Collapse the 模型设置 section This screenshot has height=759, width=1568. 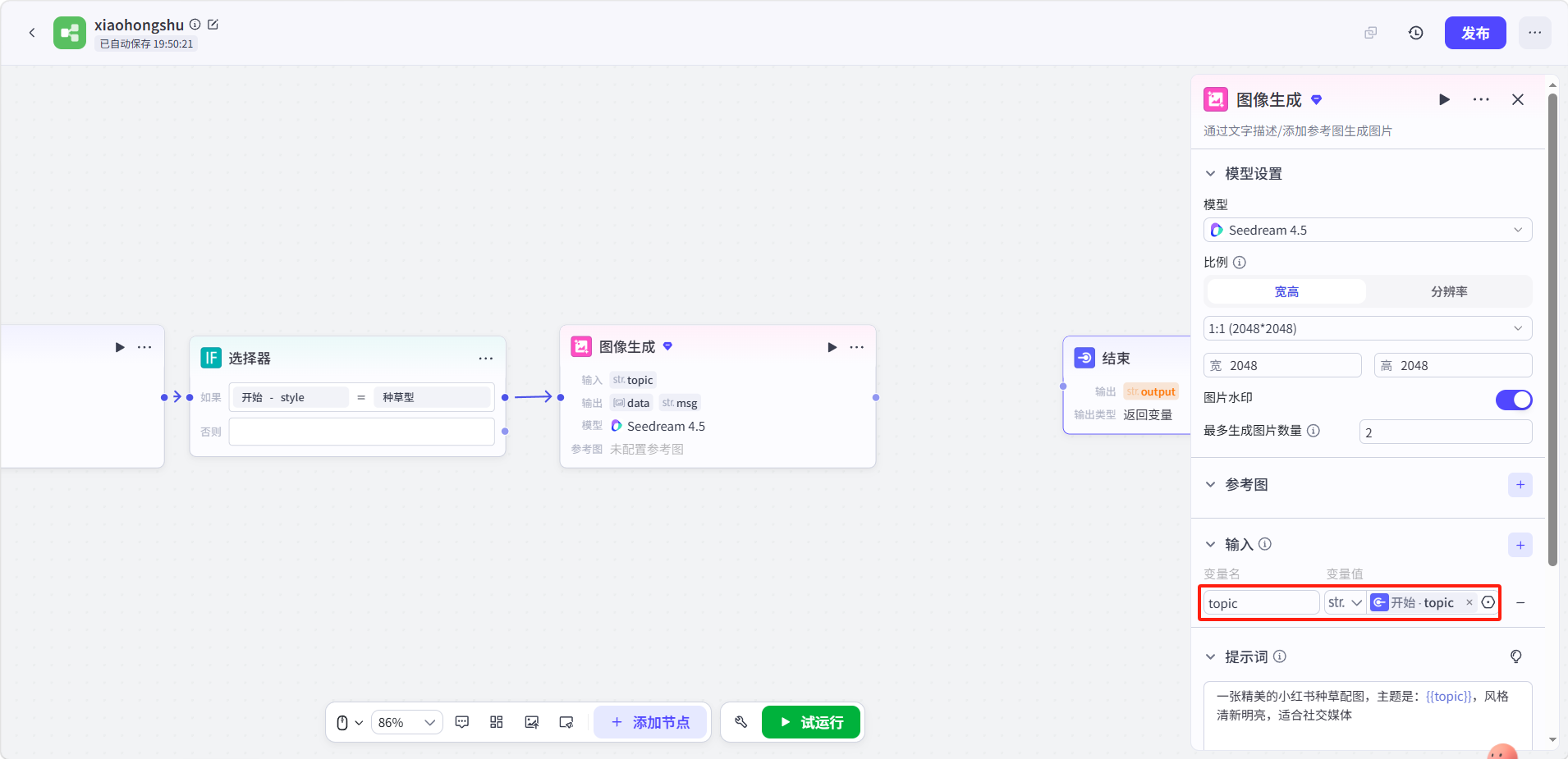point(1210,174)
